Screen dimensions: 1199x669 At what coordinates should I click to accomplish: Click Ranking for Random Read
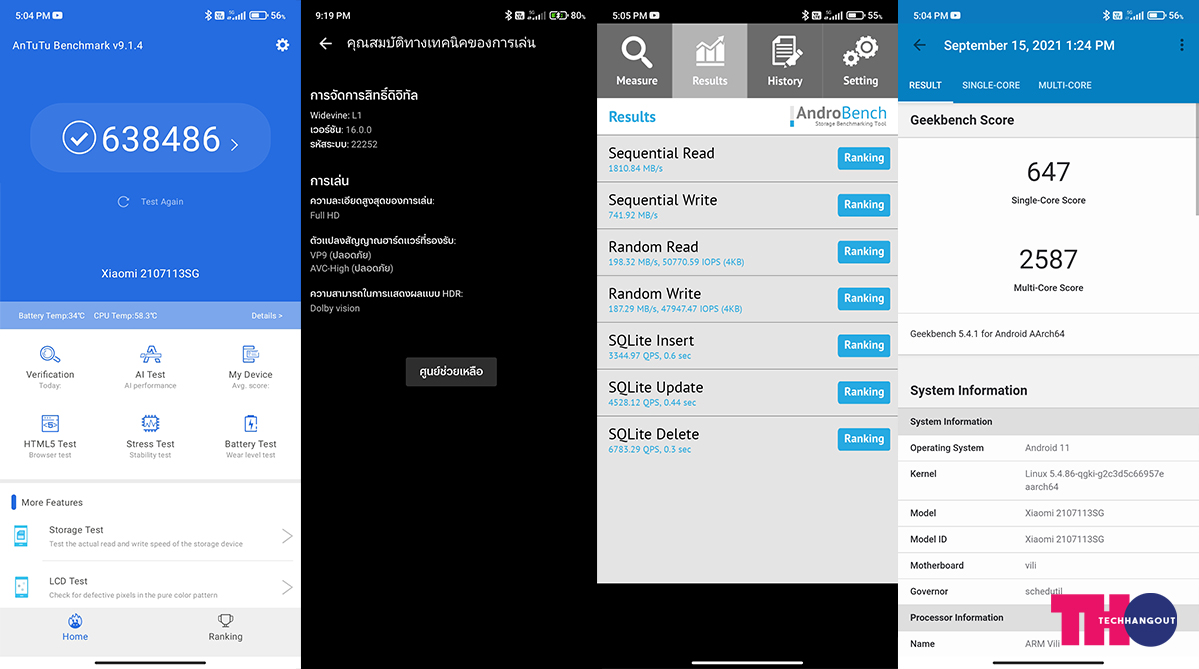tap(864, 252)
